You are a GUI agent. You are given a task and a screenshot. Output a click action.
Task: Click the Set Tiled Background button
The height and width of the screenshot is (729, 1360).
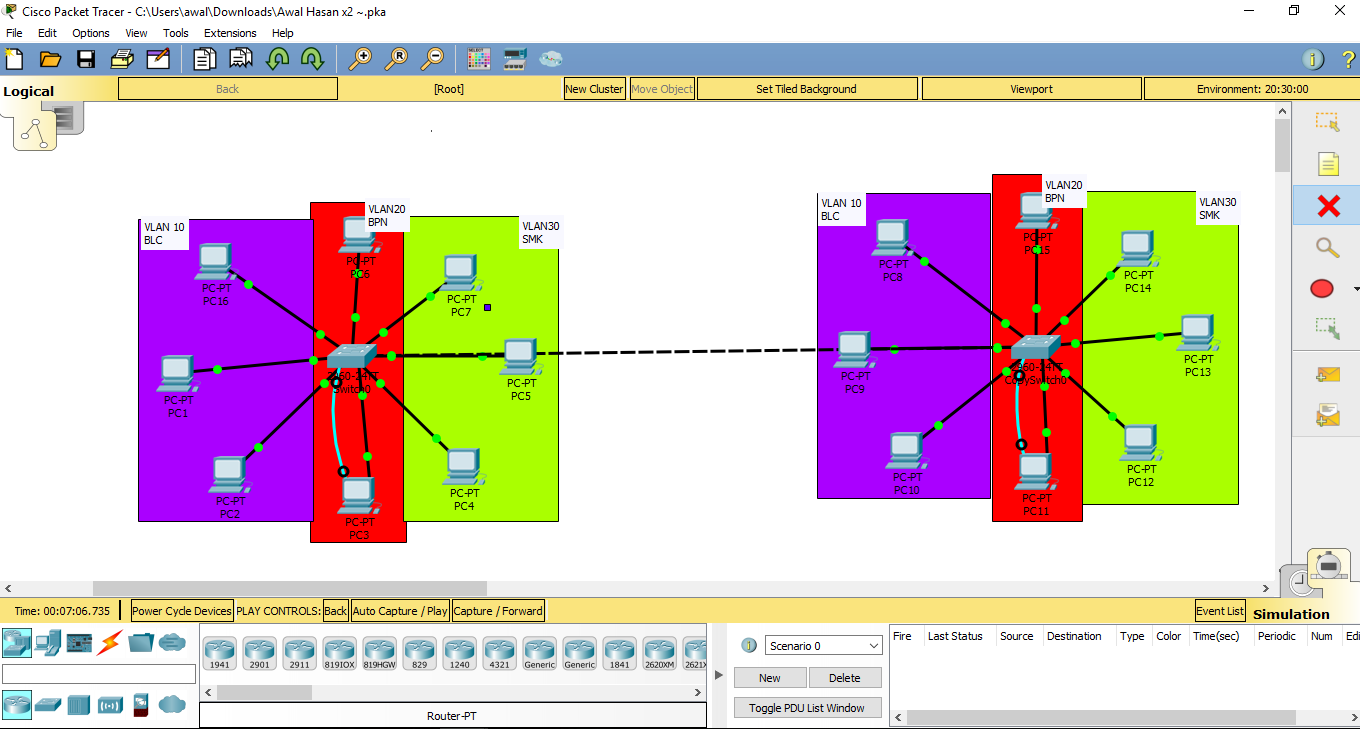pos(806,88)
